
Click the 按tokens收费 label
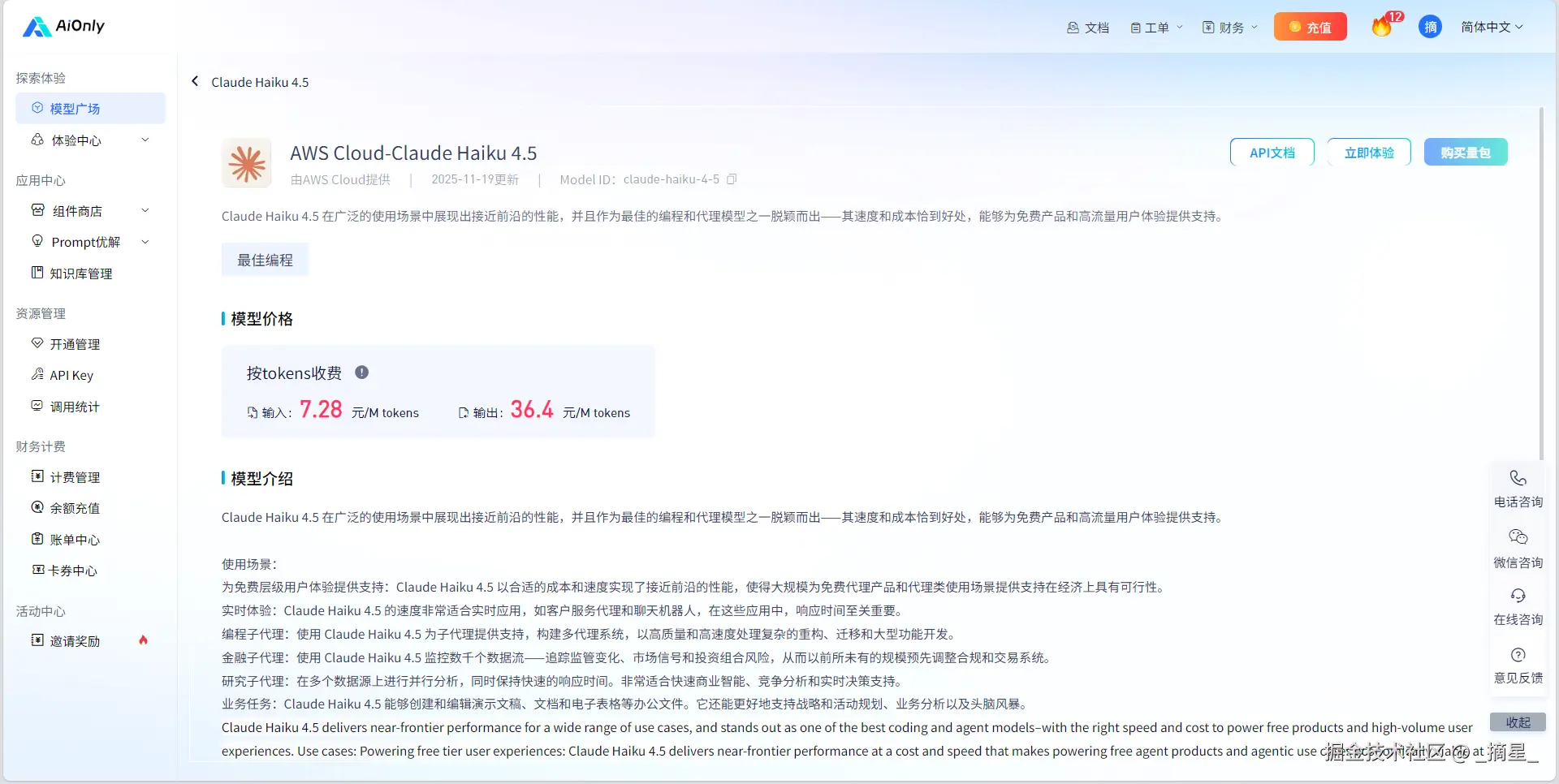(294, 373)
